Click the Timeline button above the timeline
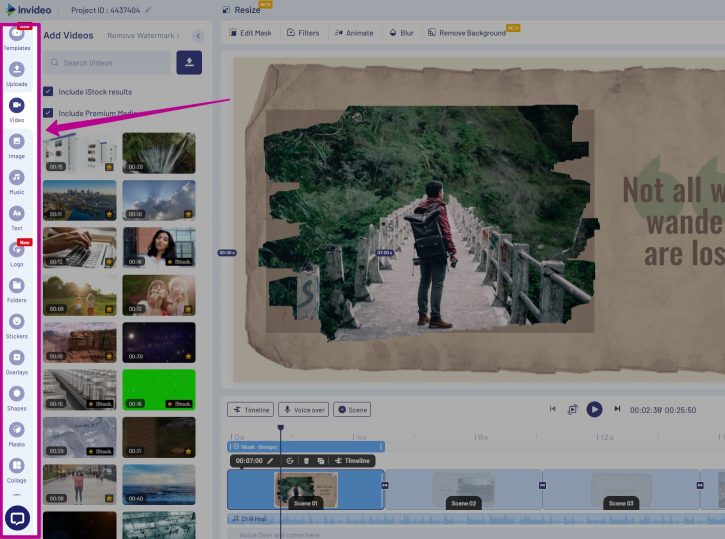The image size is (725, 539). click(x=251, y=410)
